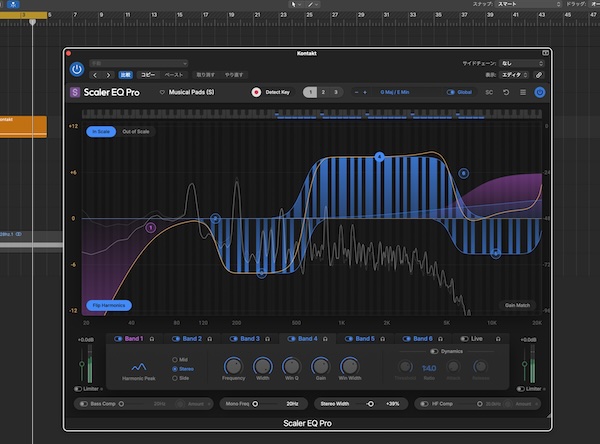This screenshot has width=600, height=444.
Task: Click the 比較 compare button
Action: 126,75
